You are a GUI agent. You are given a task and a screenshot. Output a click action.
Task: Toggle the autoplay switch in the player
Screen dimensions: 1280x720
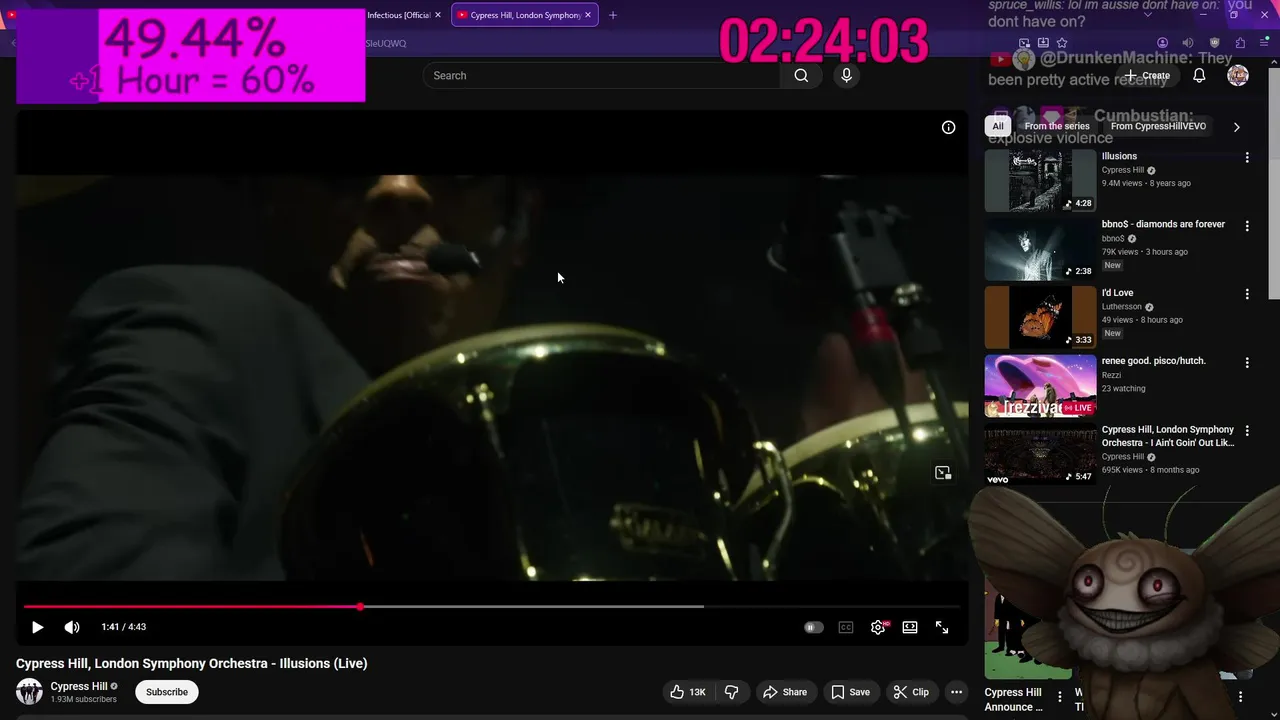click(x=814, y=627)
